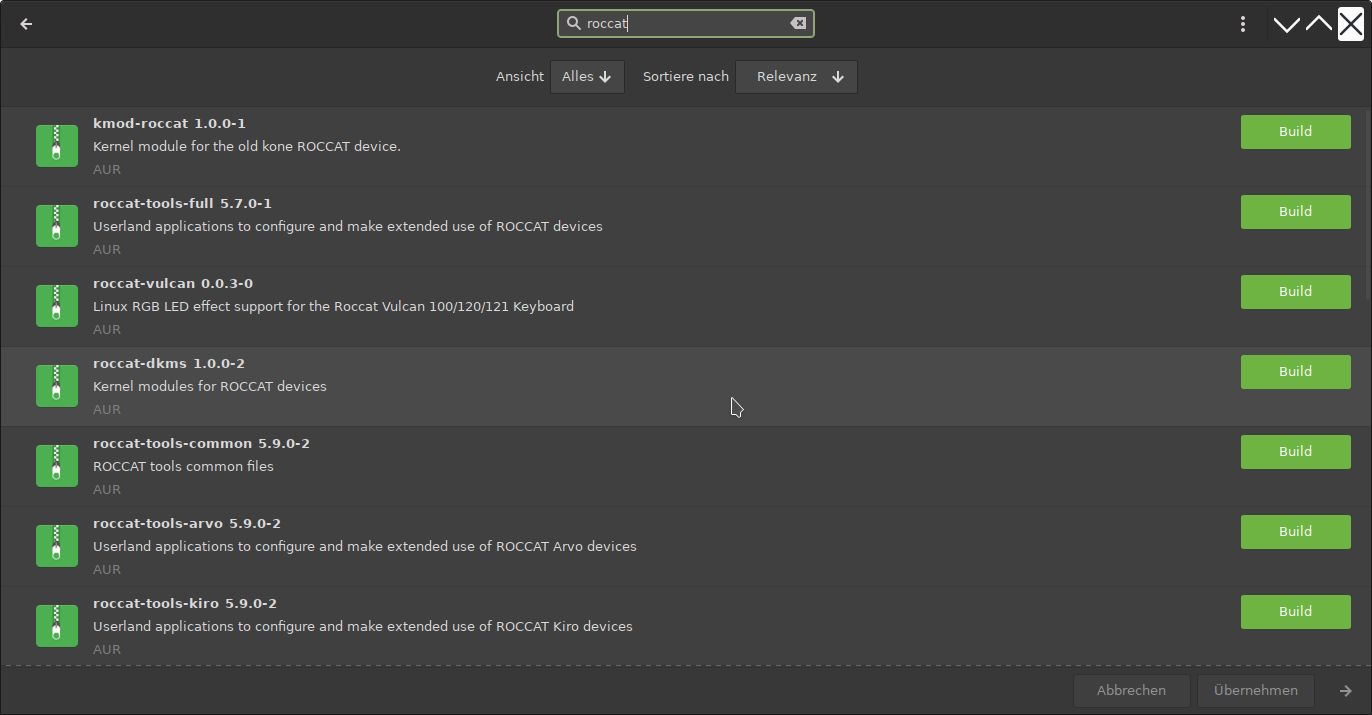Click 'Kernel module for the old kone' description
This screenshot has width=1372, height=715.
(247, 146)
